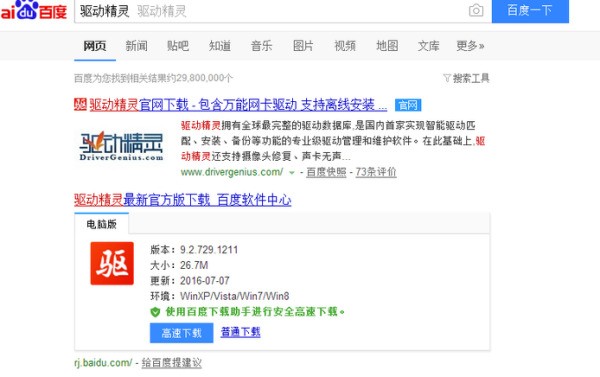The height and width of the screenshot is (377, 600).
Task: Click the blue 官网 badge
Action: [x=408, y=105]
